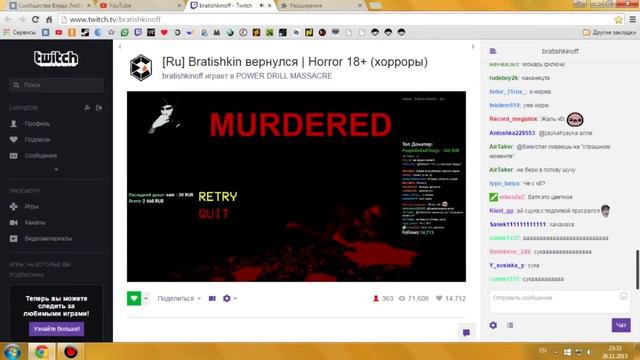Close the bratishkinoff Twitch browser tab
The width and height of the screenshot is (640, 360).
tap(269, 5)
